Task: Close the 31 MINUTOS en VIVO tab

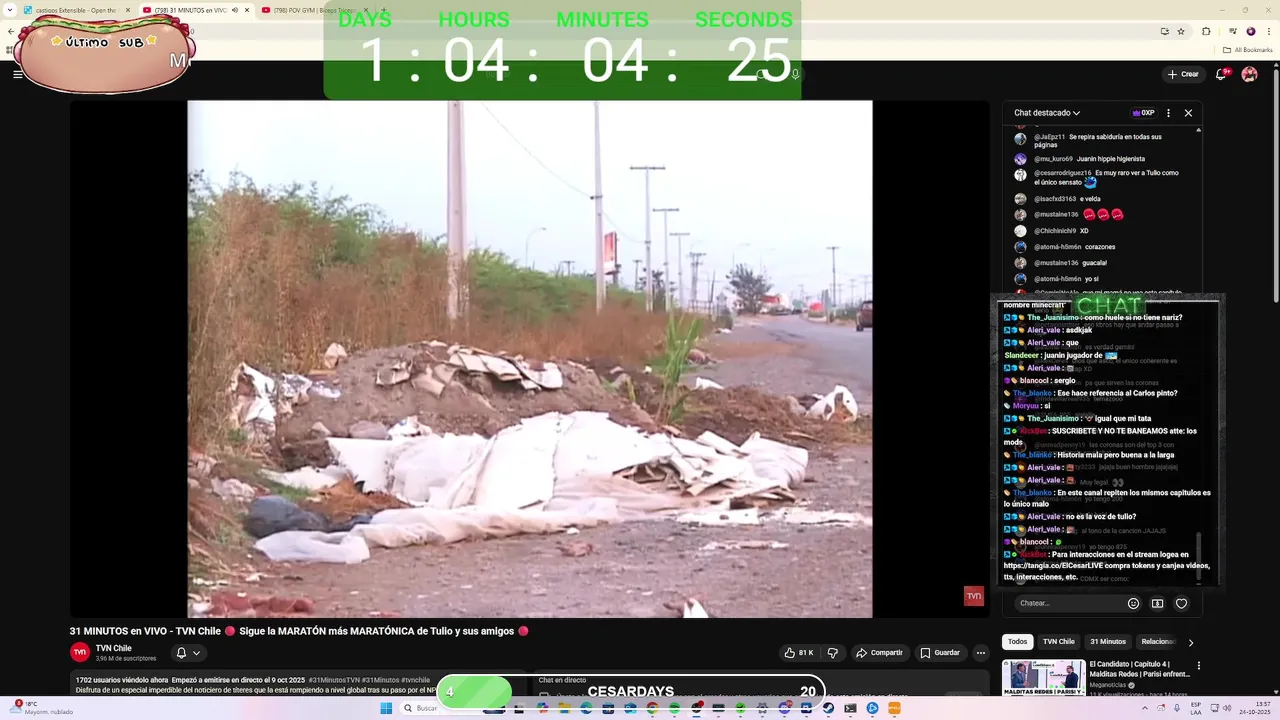Action: [247, 10]
